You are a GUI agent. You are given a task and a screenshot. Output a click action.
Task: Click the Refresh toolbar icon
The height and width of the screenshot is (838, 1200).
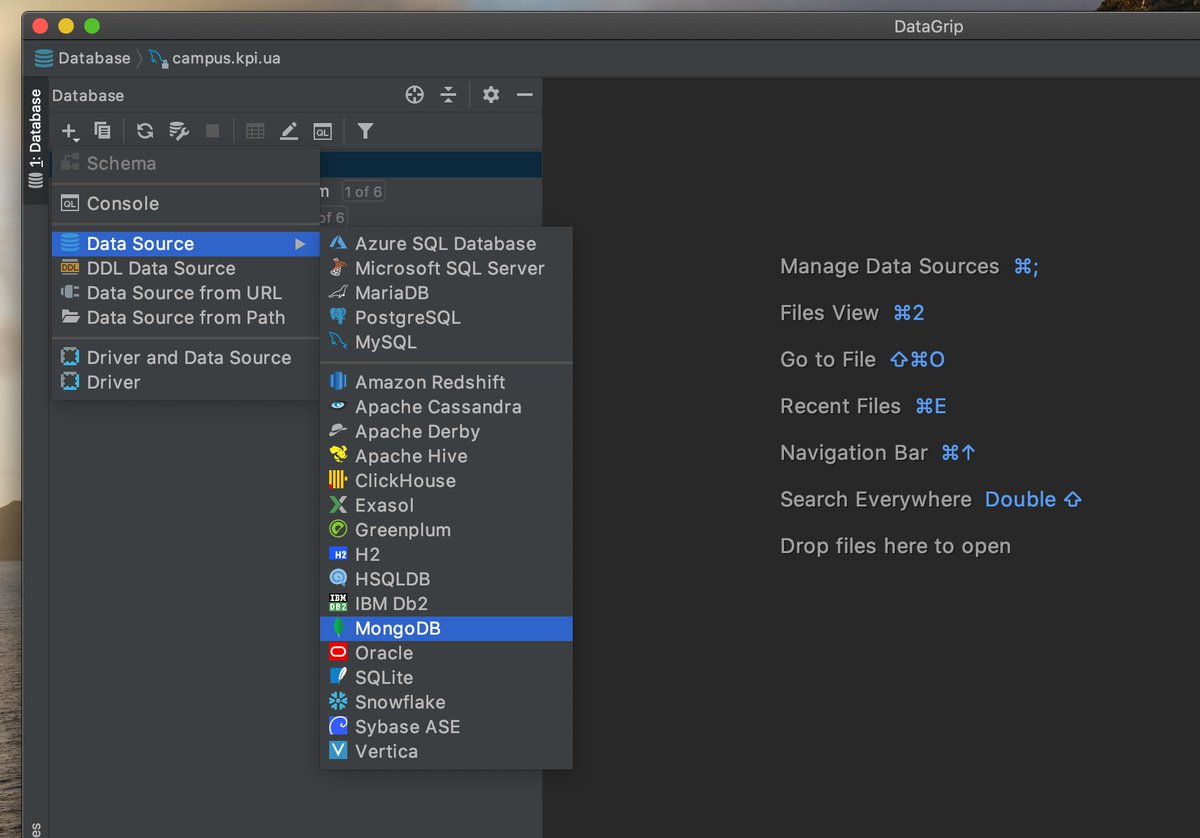click(145, 131)
